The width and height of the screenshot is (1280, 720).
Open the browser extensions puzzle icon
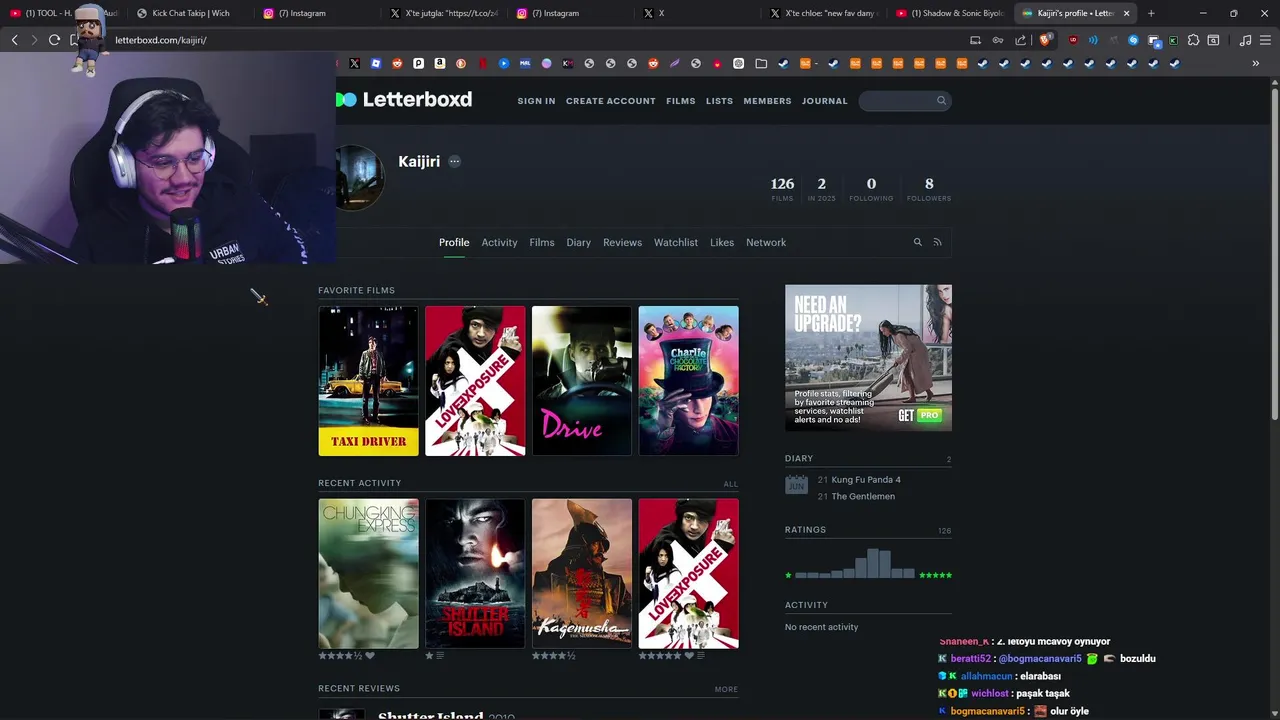[1193, 40]
